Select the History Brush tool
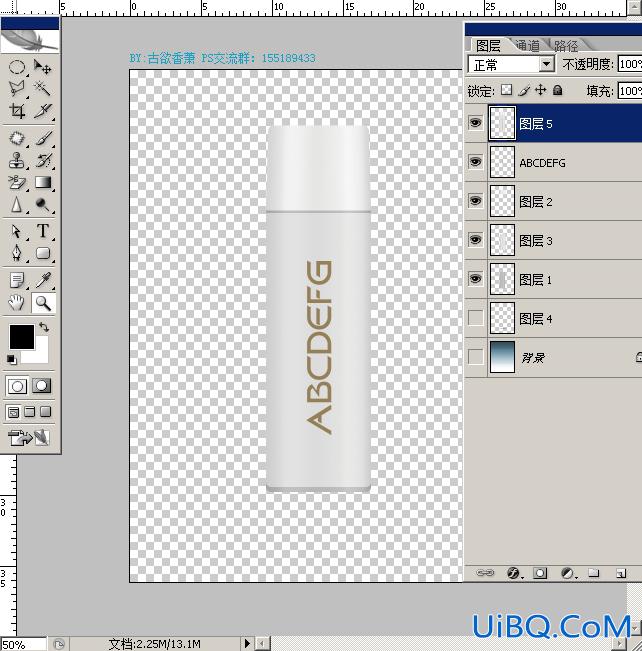 coord(42,160)
